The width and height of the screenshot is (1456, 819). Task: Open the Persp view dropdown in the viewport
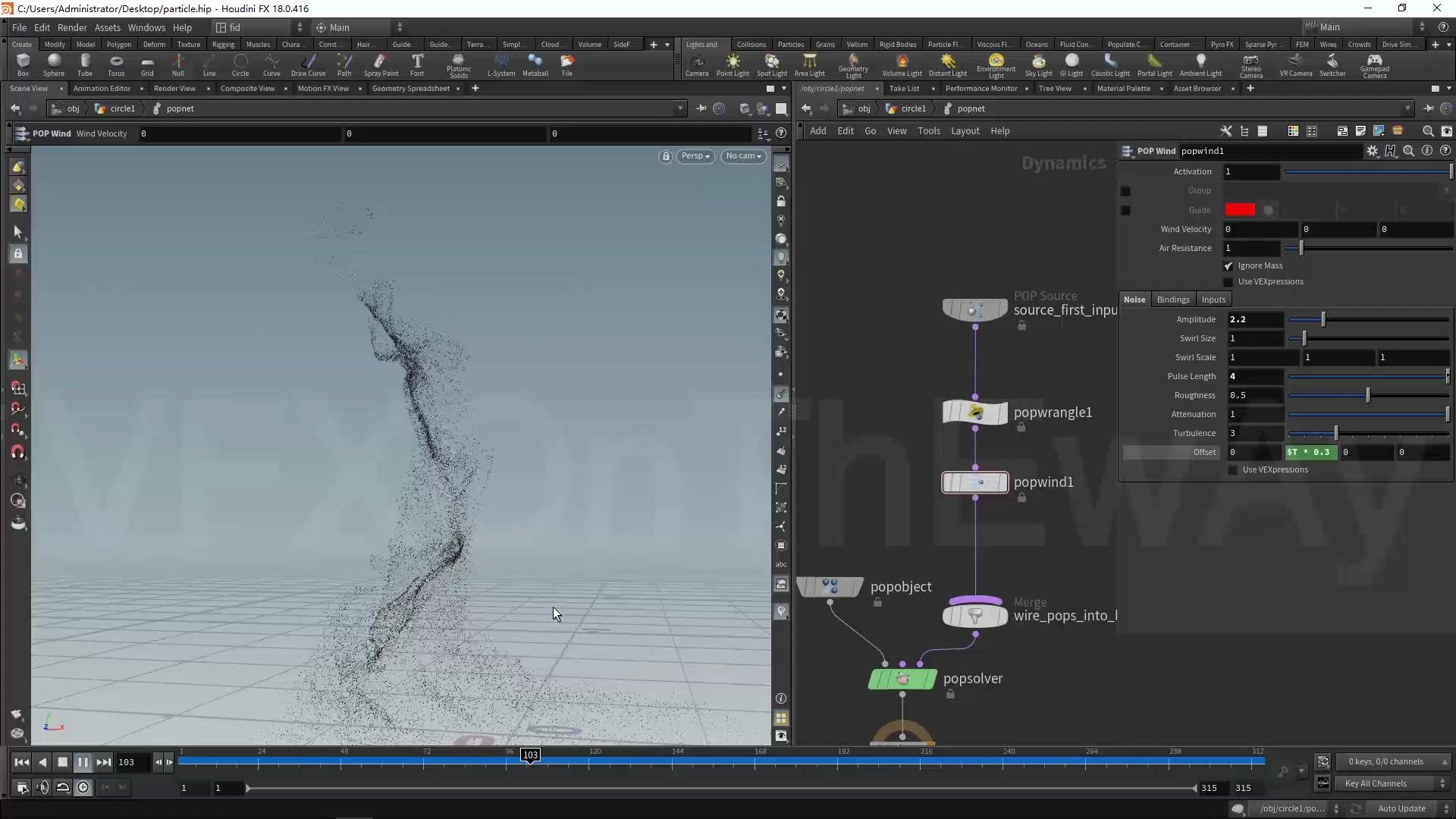coord(695,155)
